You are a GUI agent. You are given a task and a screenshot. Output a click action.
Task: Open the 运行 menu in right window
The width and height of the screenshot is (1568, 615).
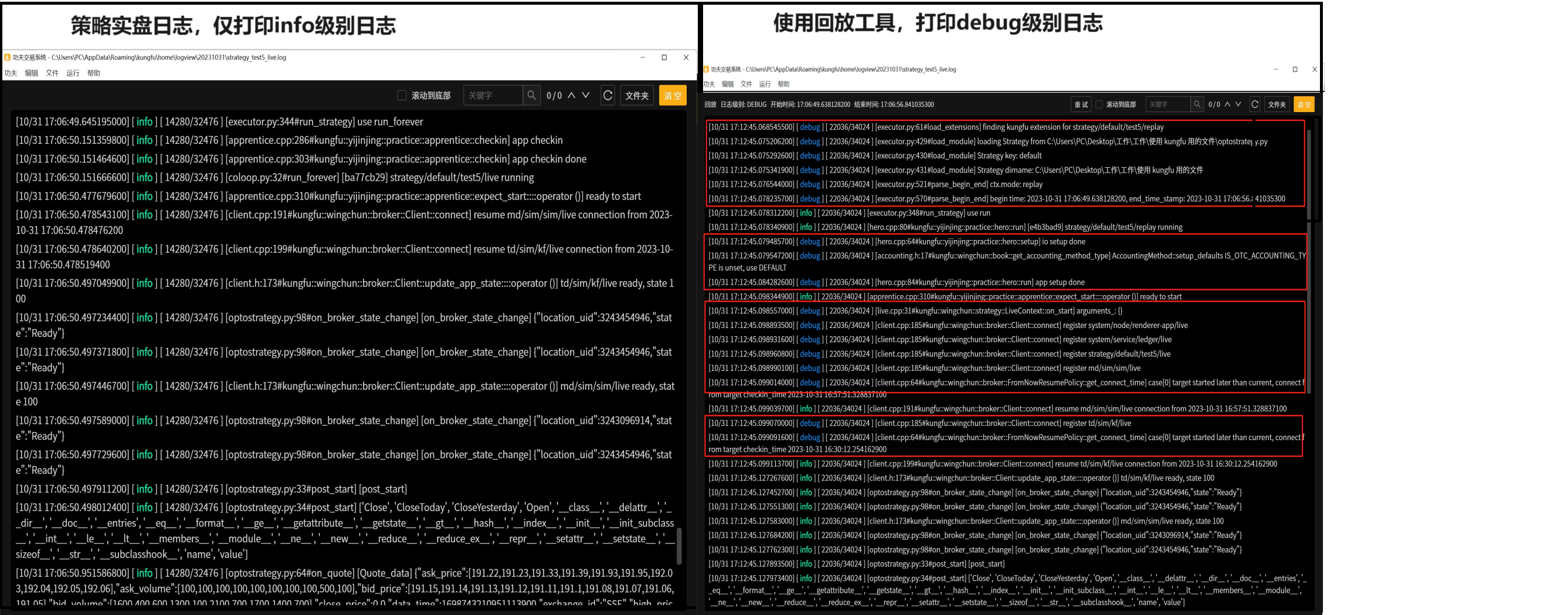click(765, 85)
